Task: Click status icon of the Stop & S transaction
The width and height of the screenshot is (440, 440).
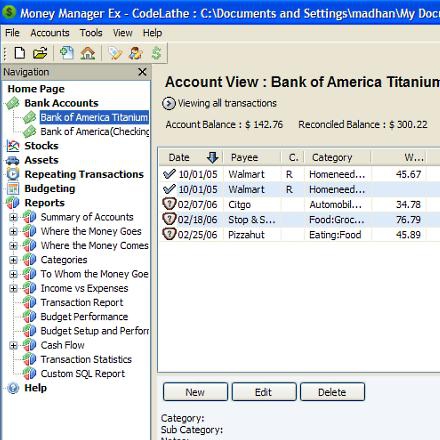Action: pos(169,219)
